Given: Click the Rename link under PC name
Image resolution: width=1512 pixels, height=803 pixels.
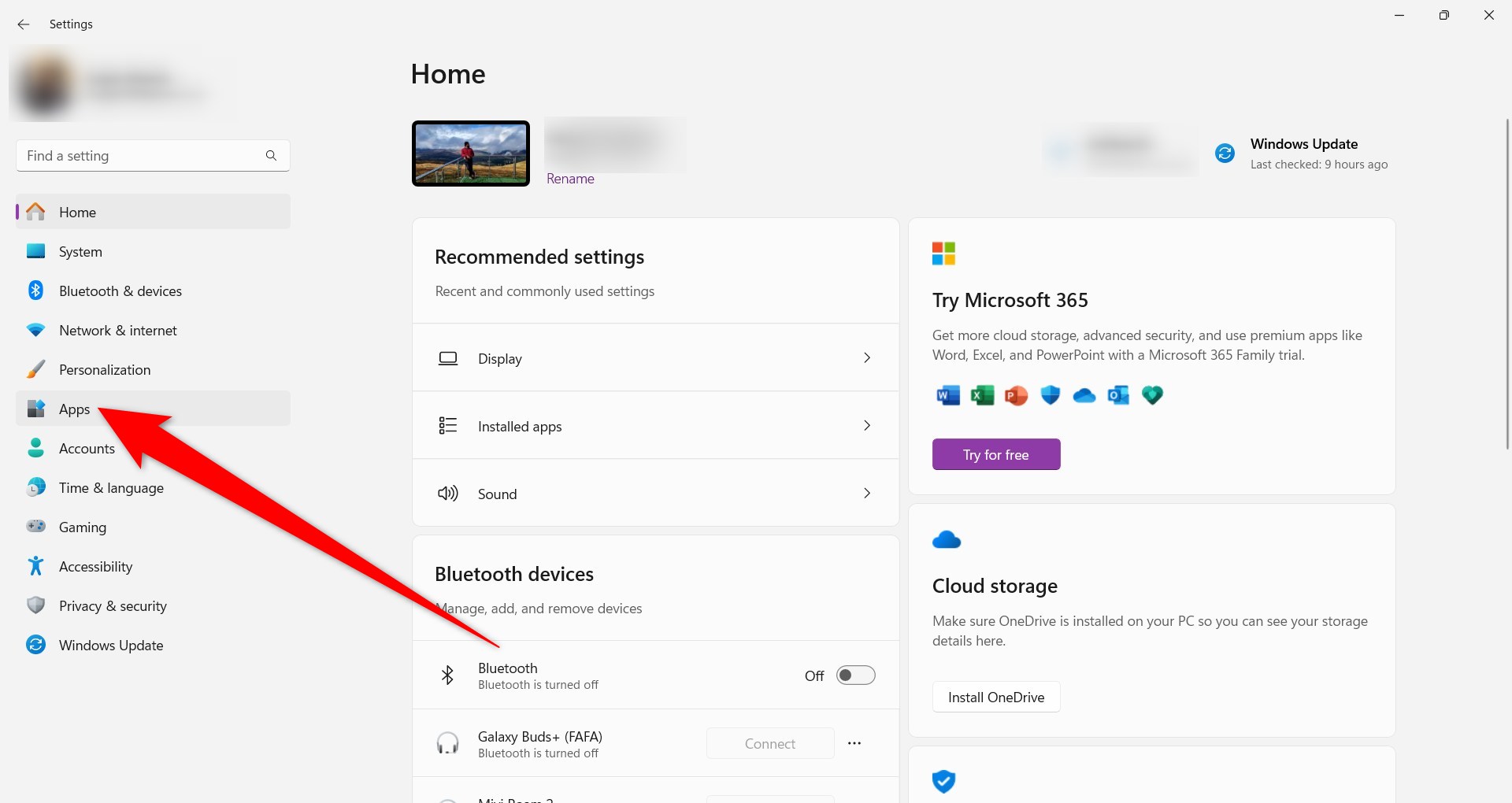Looking at the screenshot, I should [570, 179].
